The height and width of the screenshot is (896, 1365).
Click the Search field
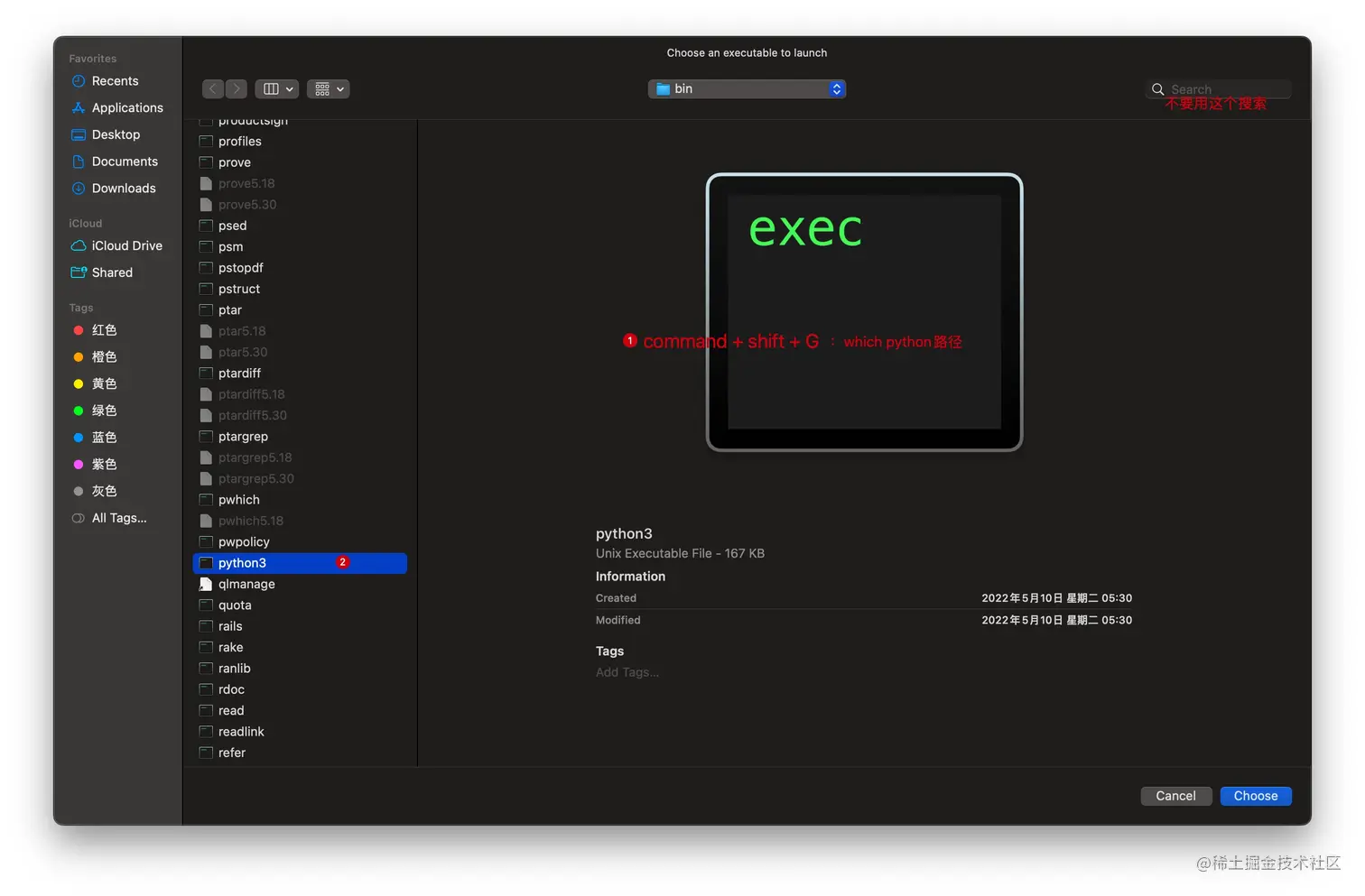click(x=1219, y=89)
